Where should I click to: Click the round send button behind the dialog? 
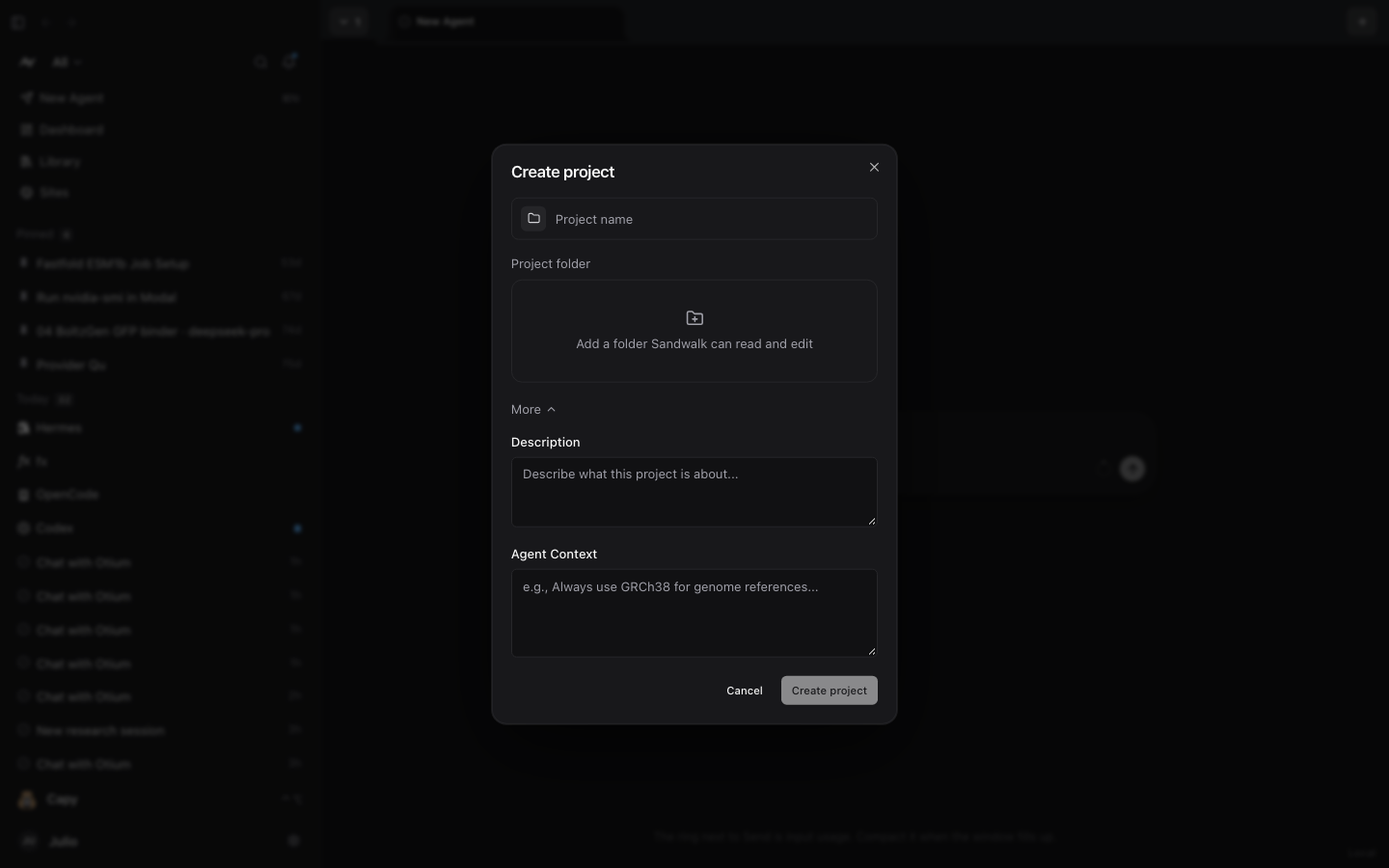click(x=1132, y=469)
